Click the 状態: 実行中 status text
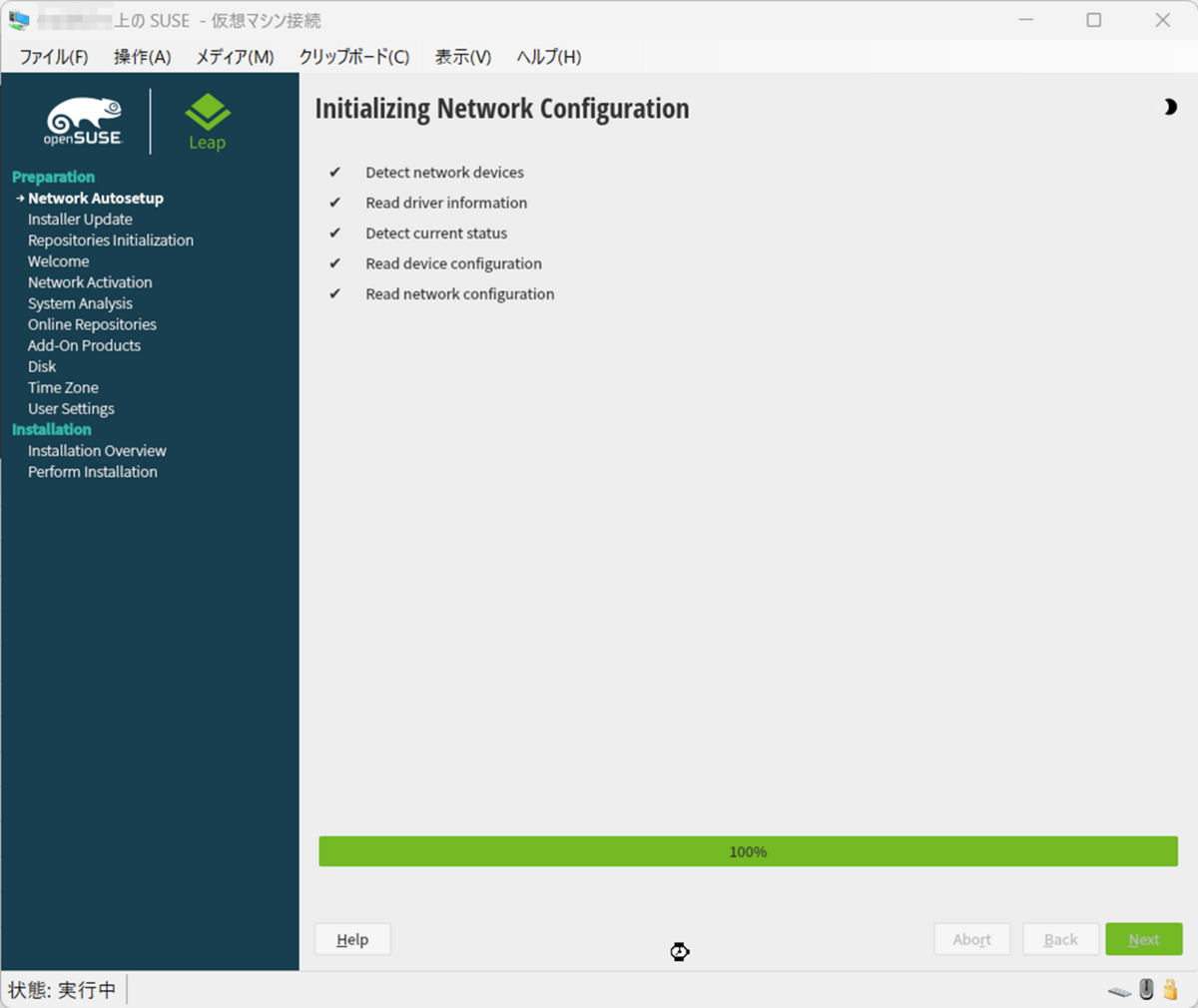1198x1008 pixels. [62, 990]
